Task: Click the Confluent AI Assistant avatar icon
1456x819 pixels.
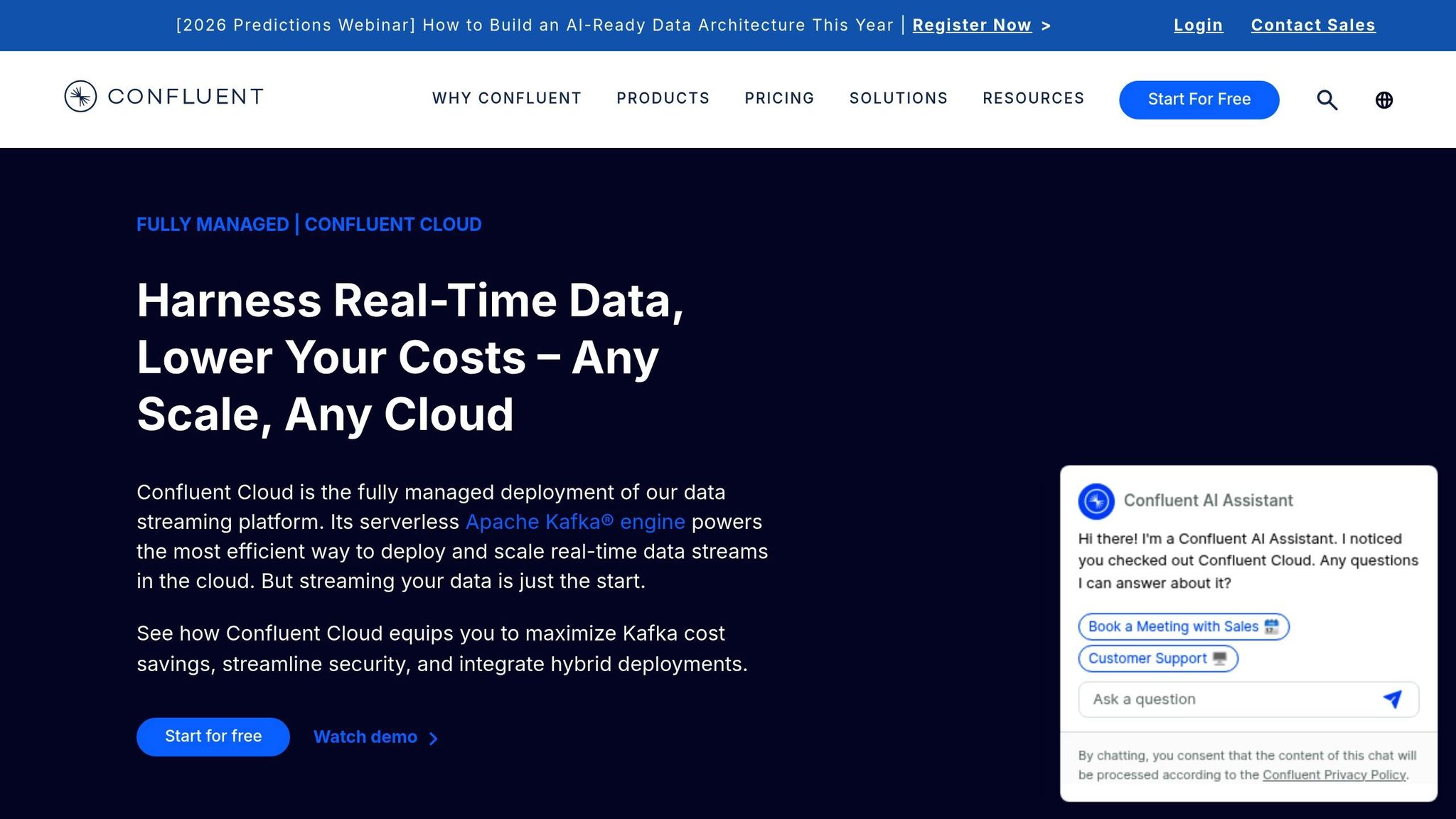Action: pos(1096,500)
